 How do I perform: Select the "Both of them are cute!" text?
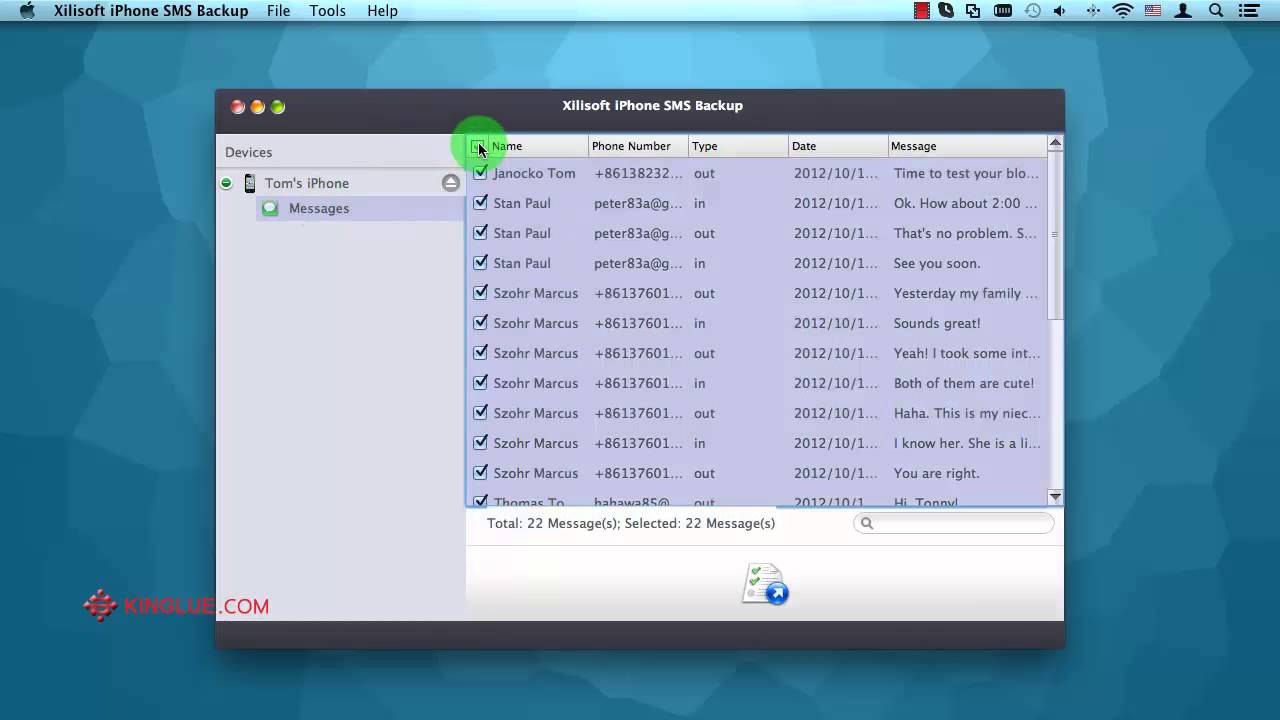(964, 383)
